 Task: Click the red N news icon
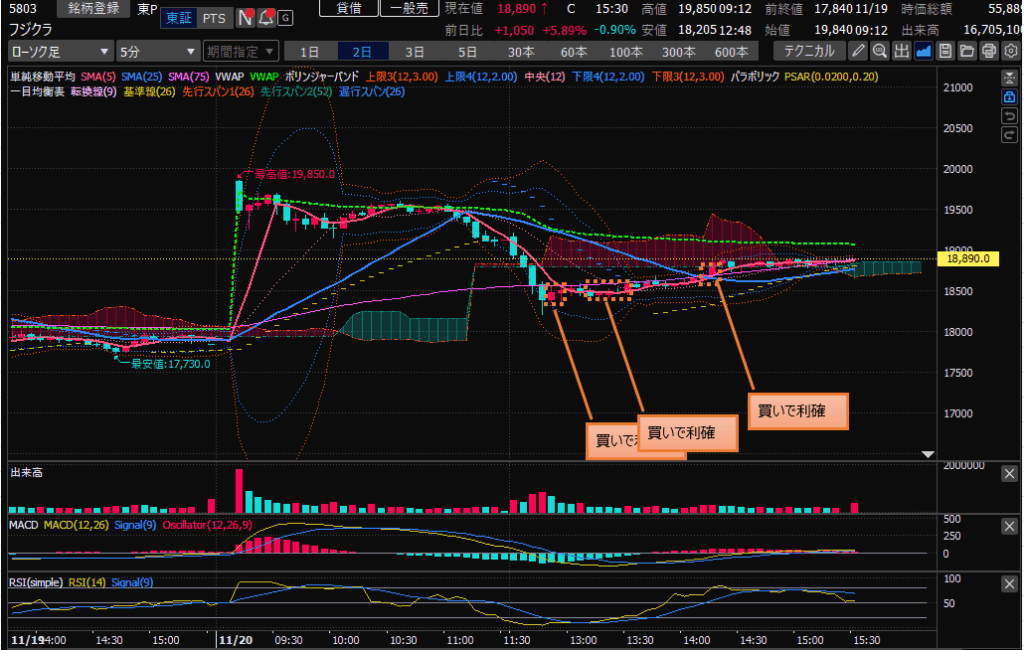pos(246,18)
